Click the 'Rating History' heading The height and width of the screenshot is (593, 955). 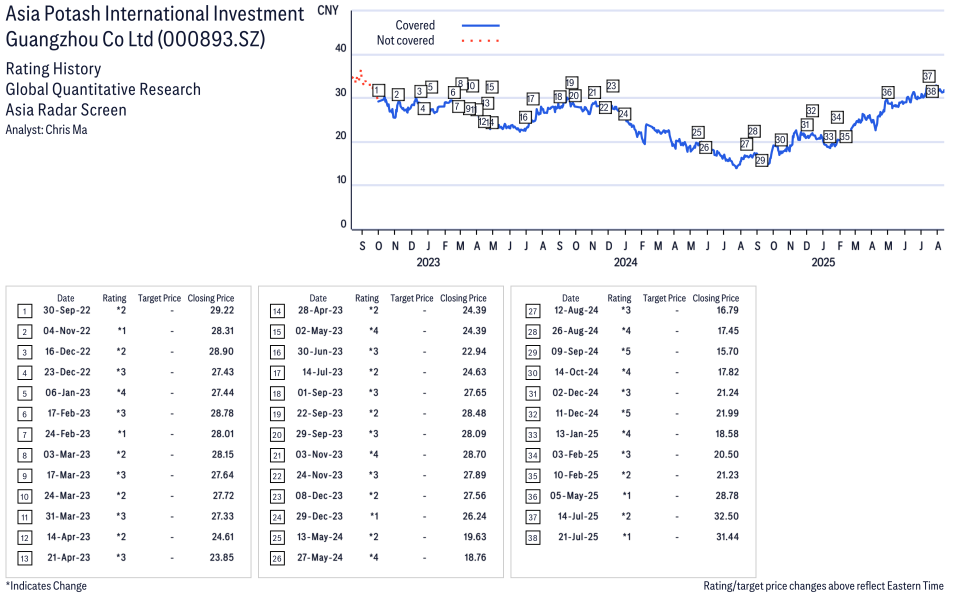[54, 69]
